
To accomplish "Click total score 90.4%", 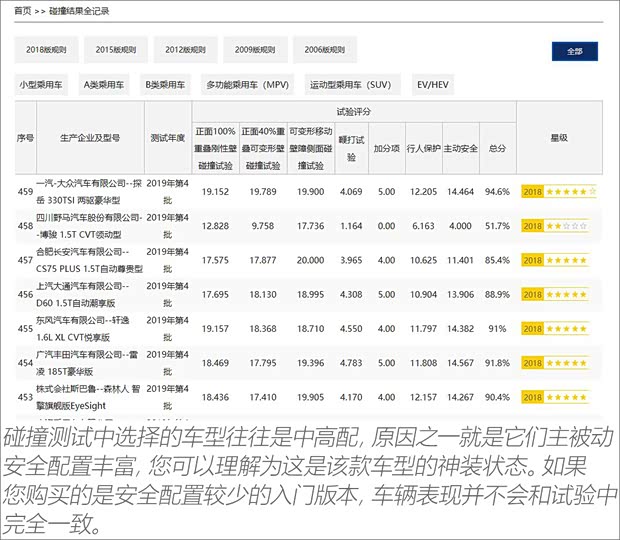I will (497, 397).
